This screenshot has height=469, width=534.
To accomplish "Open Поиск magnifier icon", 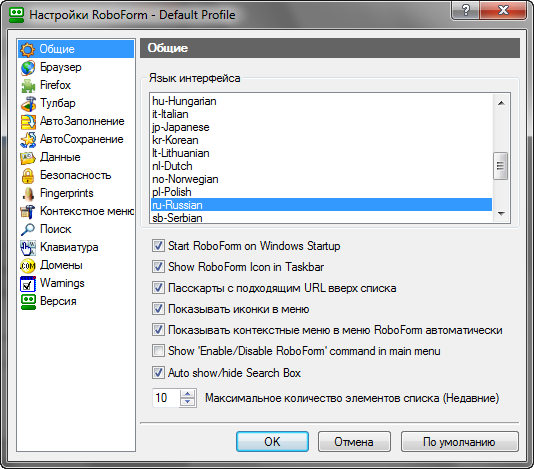I will click(x=28, y=229).
